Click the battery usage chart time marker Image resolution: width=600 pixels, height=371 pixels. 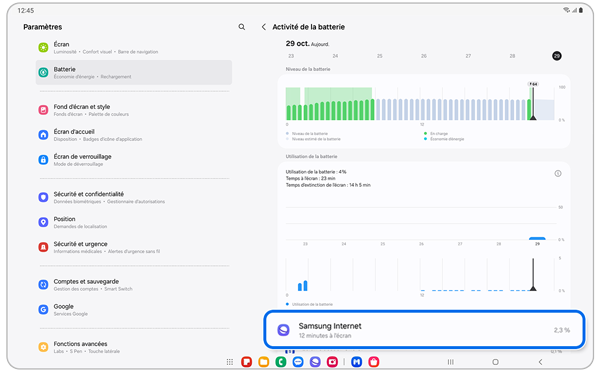(533, 274)
